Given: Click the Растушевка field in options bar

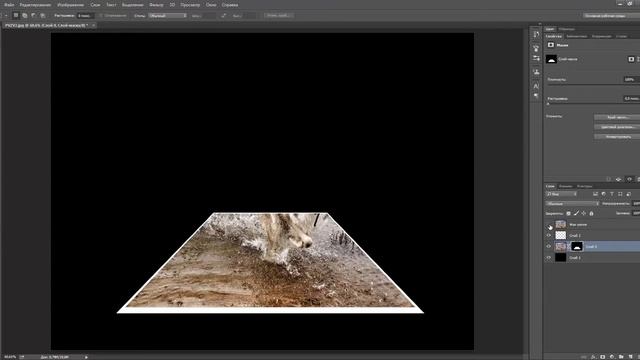Looking at the screenshot, I should (86, 16).
